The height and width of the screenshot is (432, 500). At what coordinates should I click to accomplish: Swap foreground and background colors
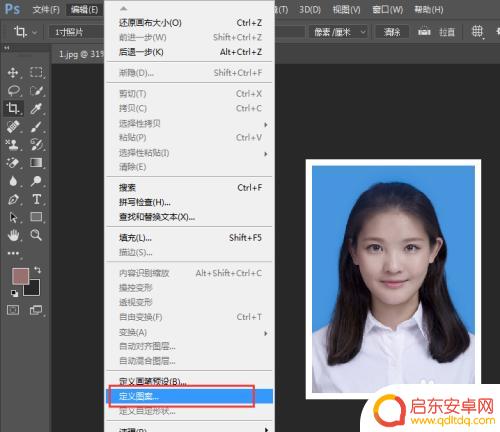pyautogui.click(x=37, y=270)
